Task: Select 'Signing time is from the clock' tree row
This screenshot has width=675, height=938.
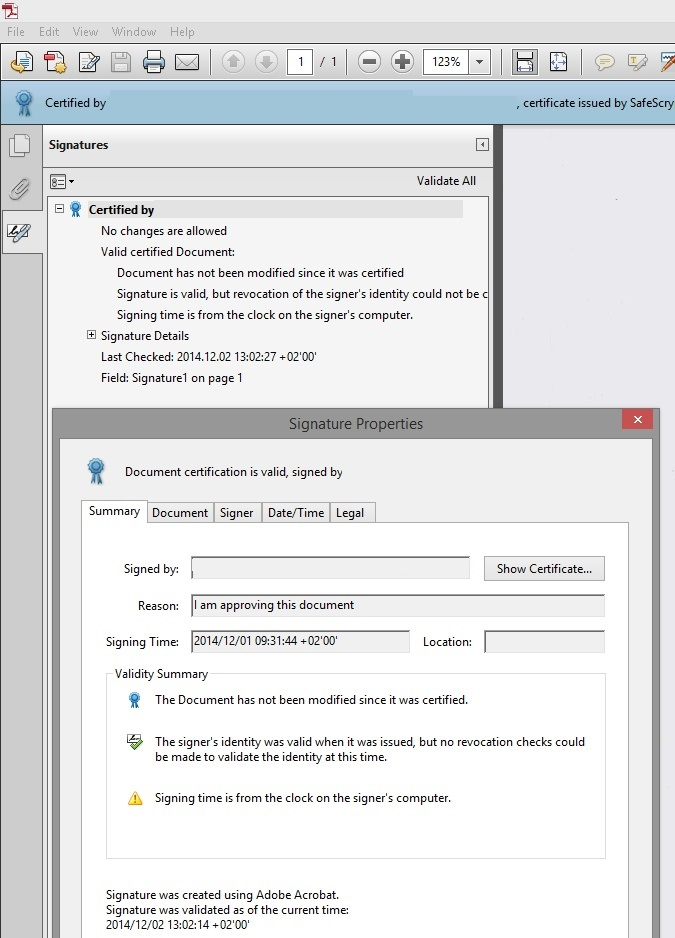Action: click(x=264, y=315)
